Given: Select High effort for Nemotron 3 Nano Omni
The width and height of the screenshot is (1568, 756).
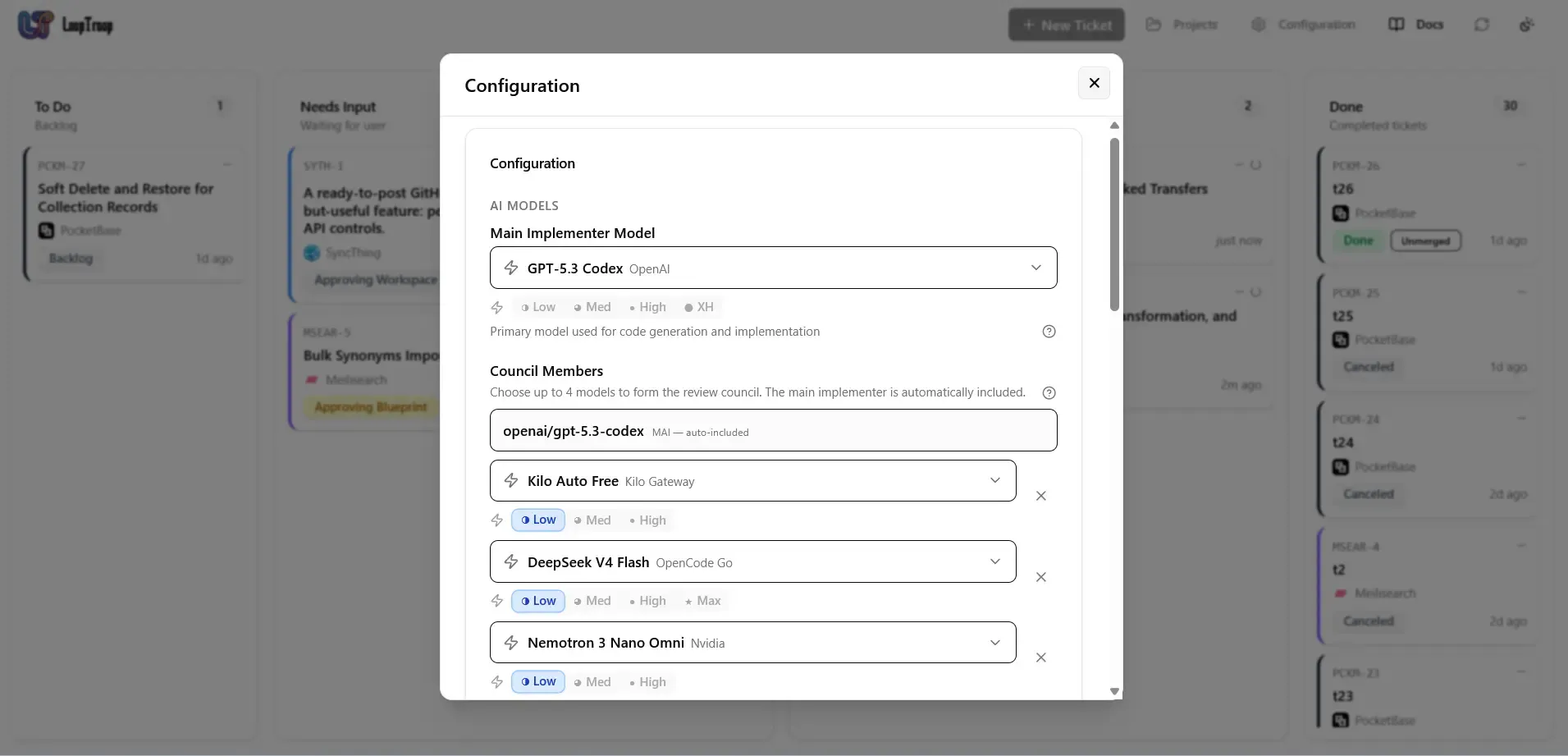Looking at the screenshot, I should click(x=647, y=681).
